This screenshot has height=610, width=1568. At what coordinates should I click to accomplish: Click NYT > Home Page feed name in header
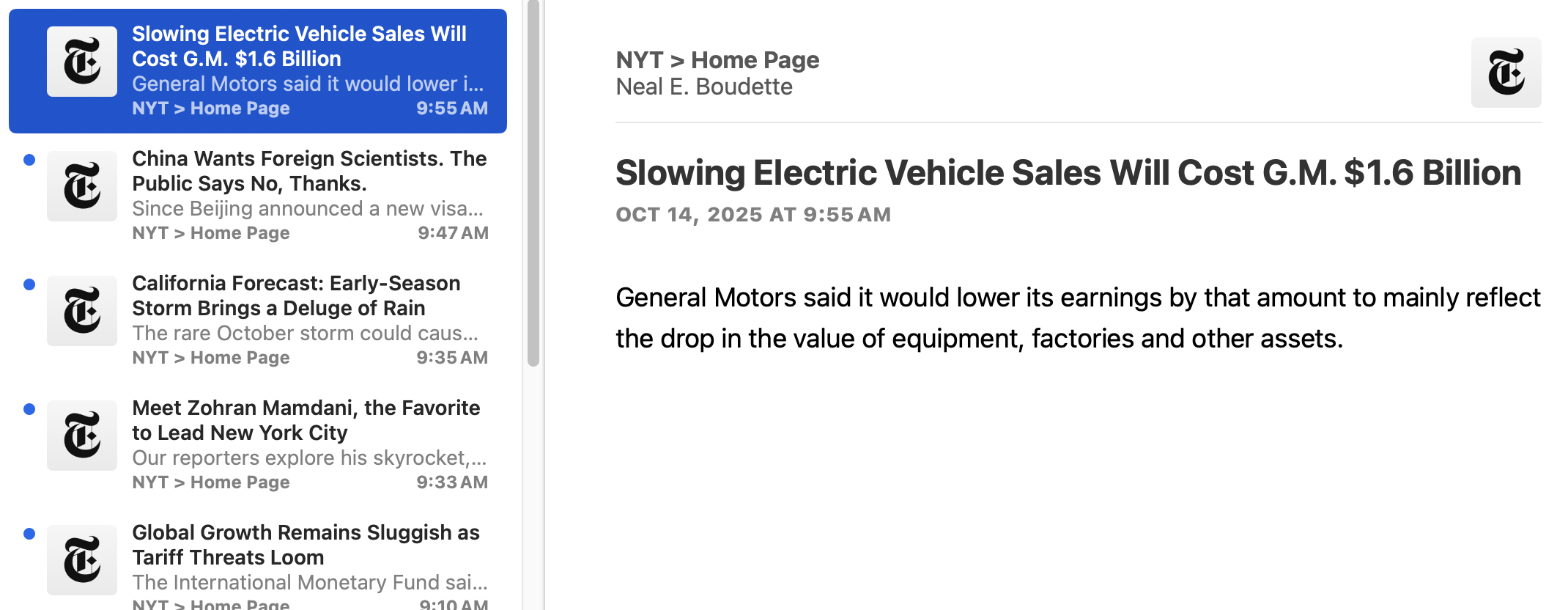717,60
